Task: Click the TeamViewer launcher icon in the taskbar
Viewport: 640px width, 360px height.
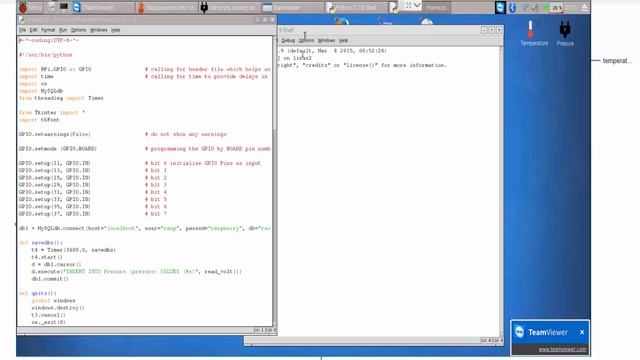Action: click(x=76, y=7)
